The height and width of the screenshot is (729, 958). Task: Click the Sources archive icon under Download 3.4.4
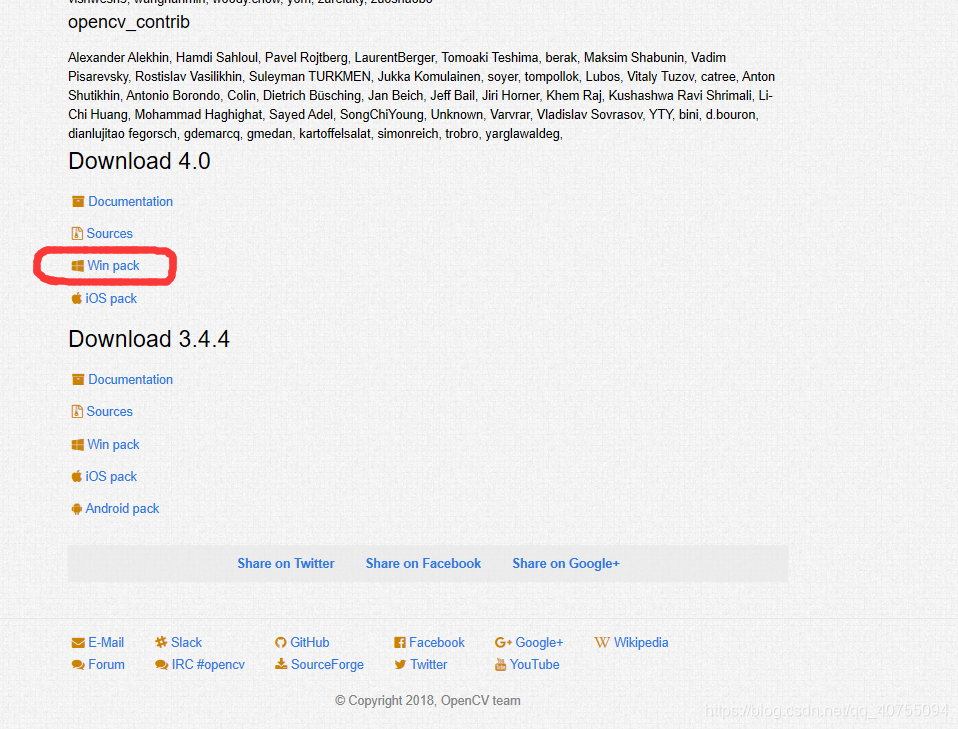click(77, 411)
